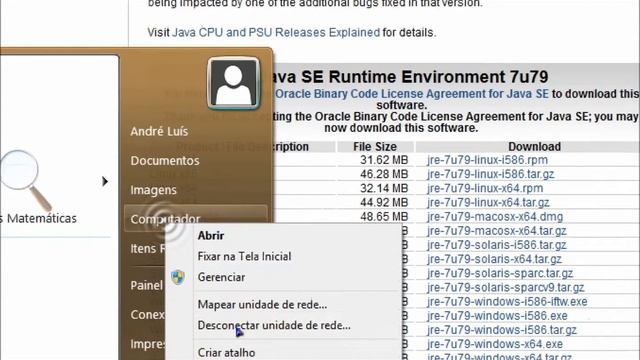The height and width of the screenshot is (360, 640).
Task: Click the 44.92 MB file size cell
Action: pos(384,202)
